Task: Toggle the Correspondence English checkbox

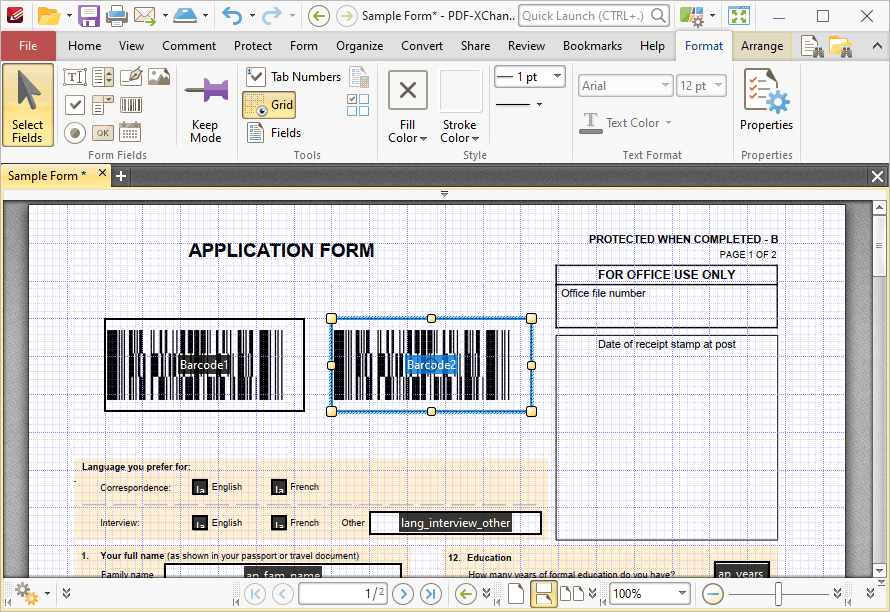Action: coord(200,488)
